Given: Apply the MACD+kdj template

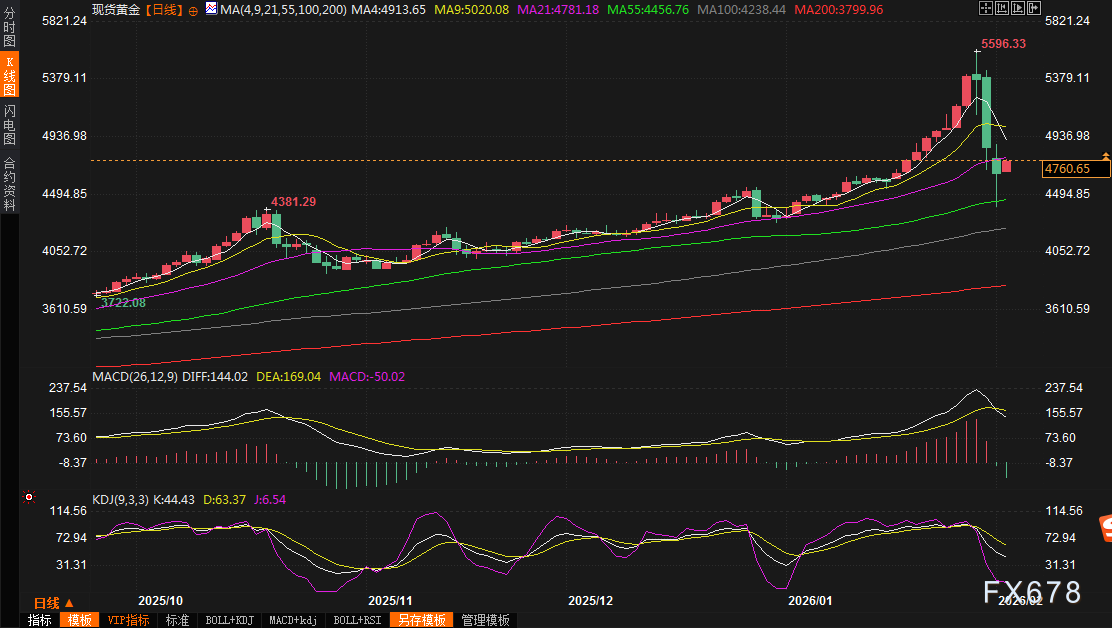Looking at the screenshot, I should 293,620.
